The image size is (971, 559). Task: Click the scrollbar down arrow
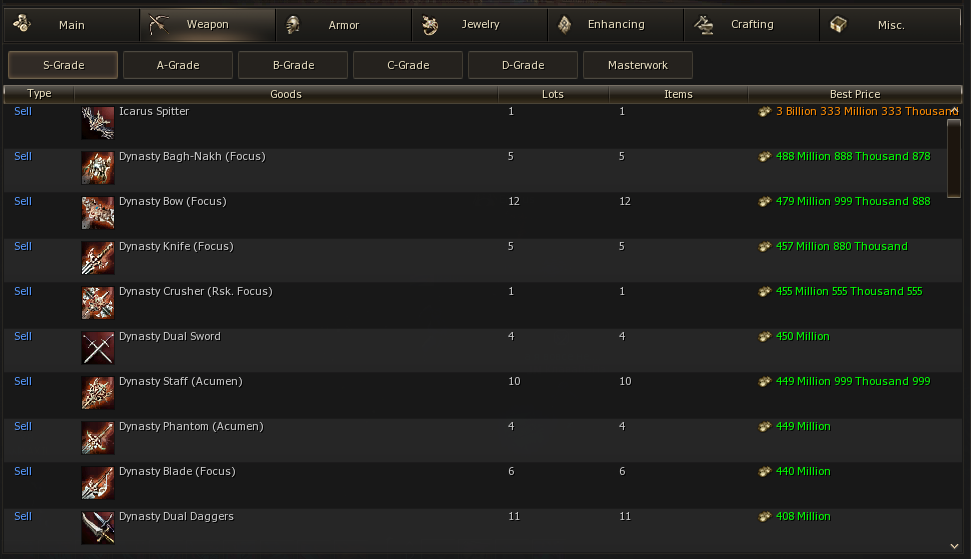coord(954,545)
